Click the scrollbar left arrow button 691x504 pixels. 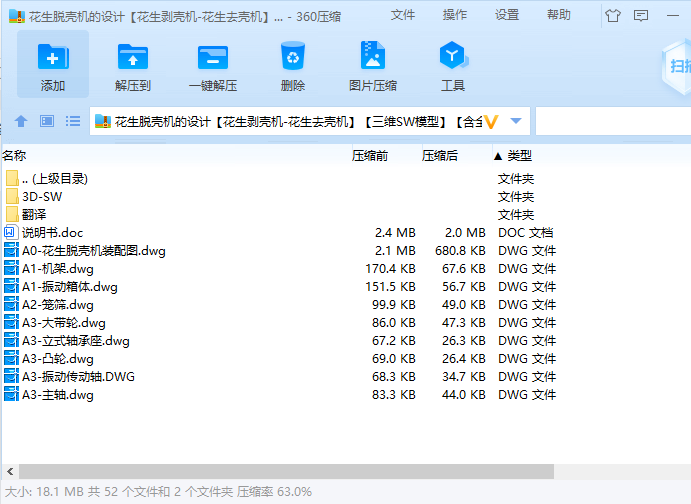[x=10, y=471]
